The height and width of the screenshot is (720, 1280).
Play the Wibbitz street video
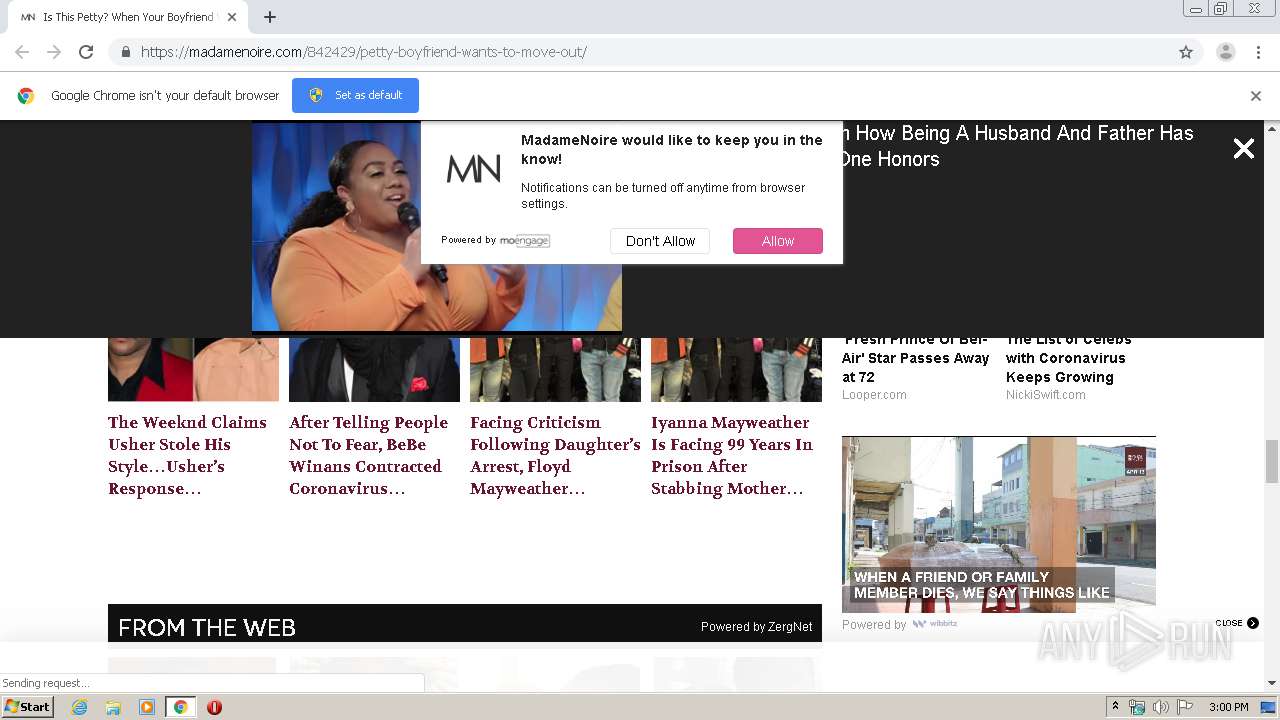coord(999,524)
